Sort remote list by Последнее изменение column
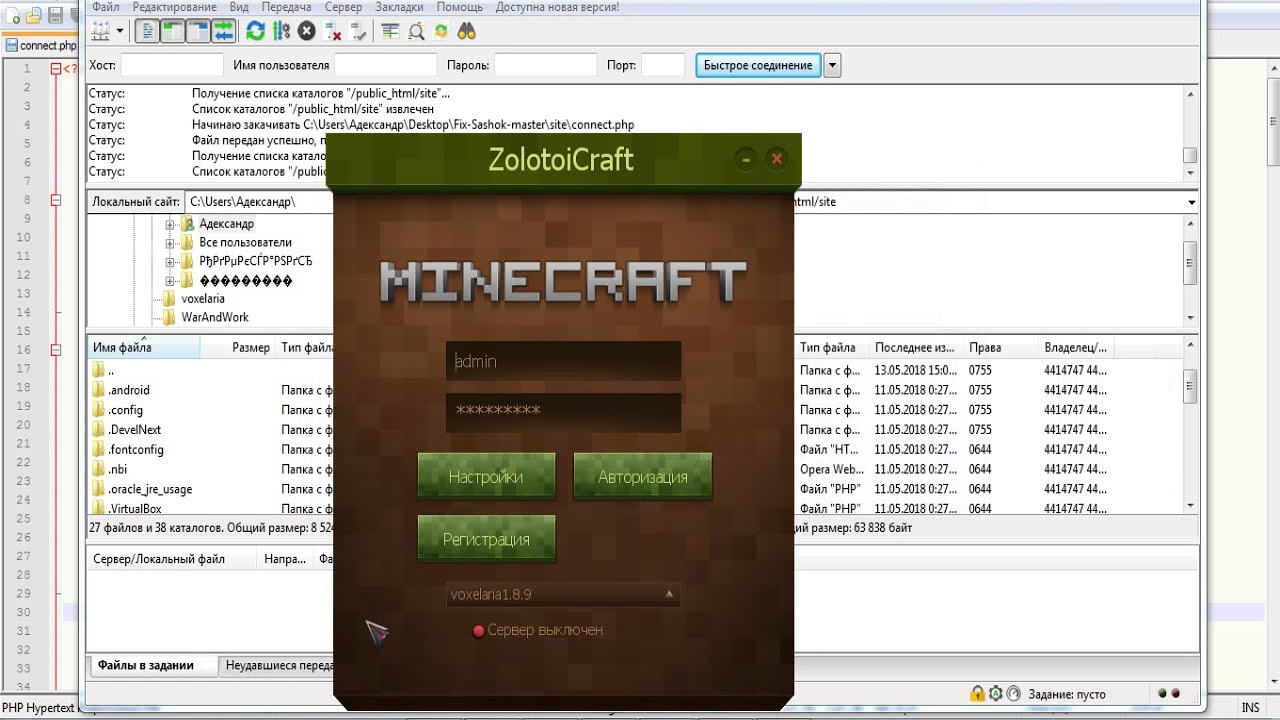Viewport: 1280px width, 720px height. (x=915, y=348)
